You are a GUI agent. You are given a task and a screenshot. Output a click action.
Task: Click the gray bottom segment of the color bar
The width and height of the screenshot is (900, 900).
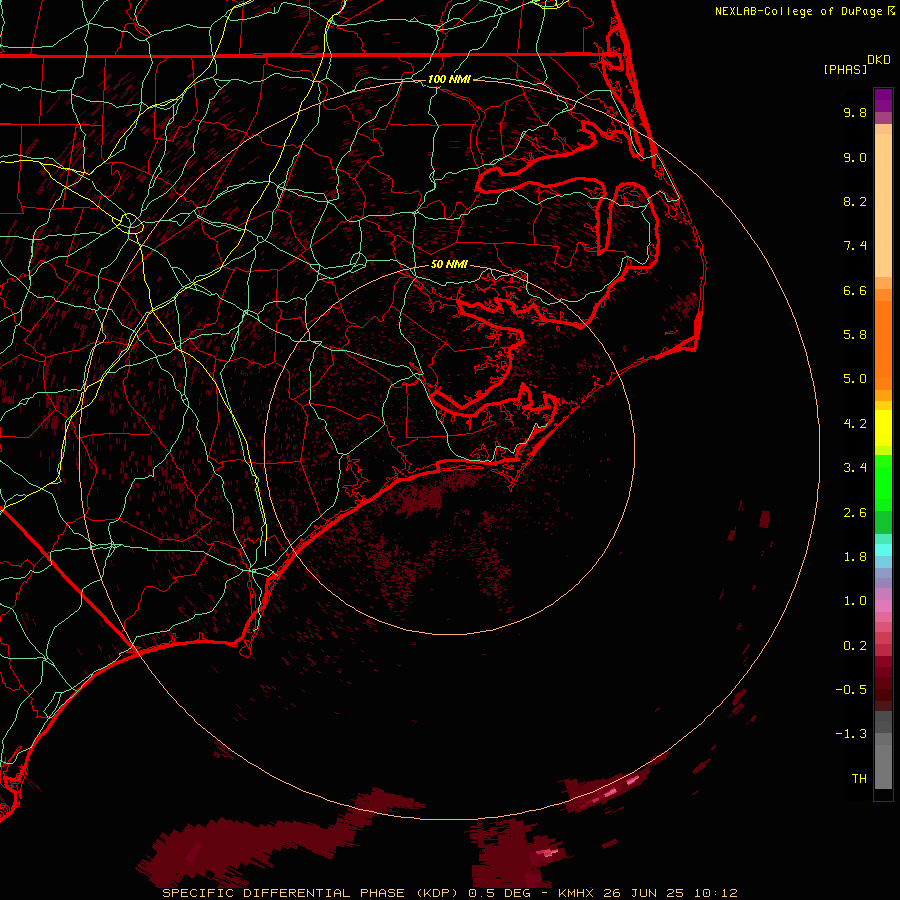[883, 761]
